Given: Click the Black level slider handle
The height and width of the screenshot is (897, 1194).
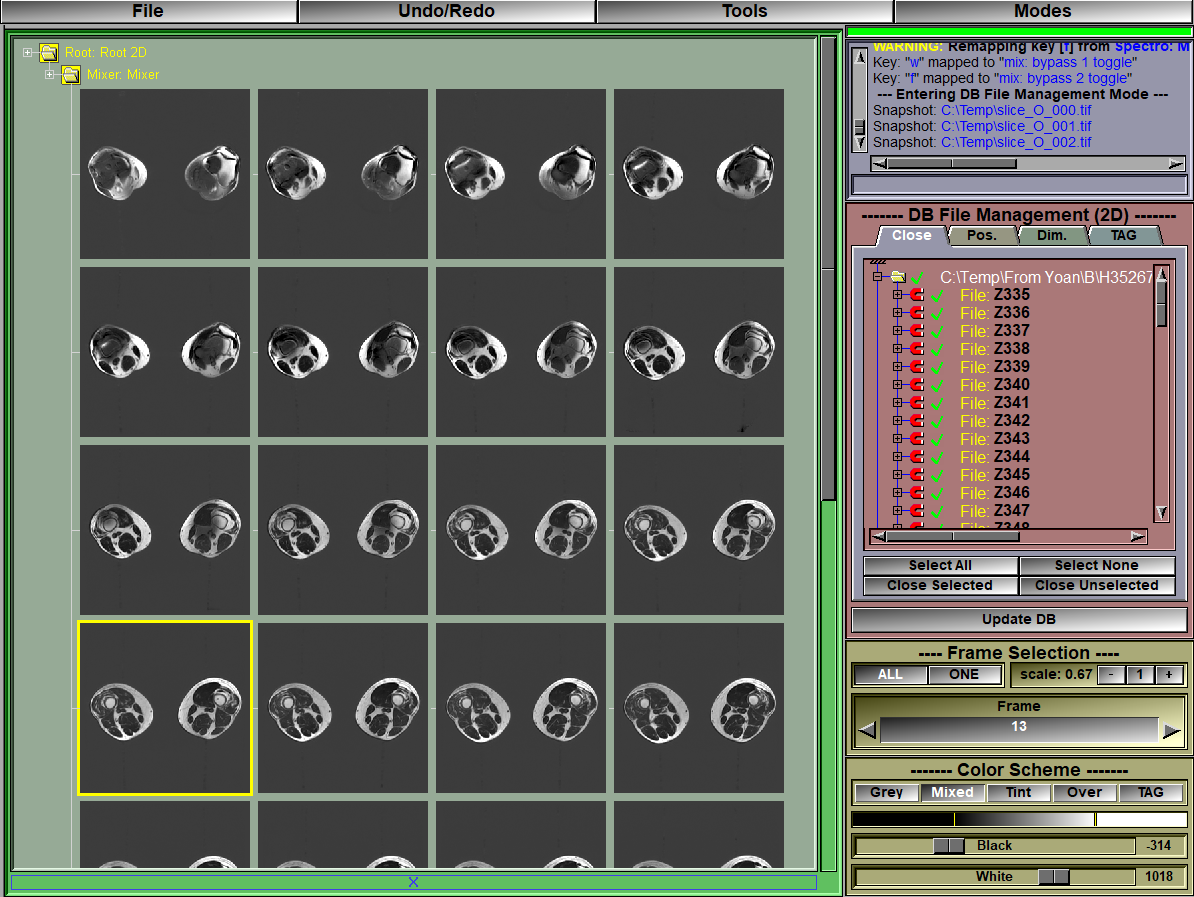Looking at the screenshot, I should [x=949, y=846].
